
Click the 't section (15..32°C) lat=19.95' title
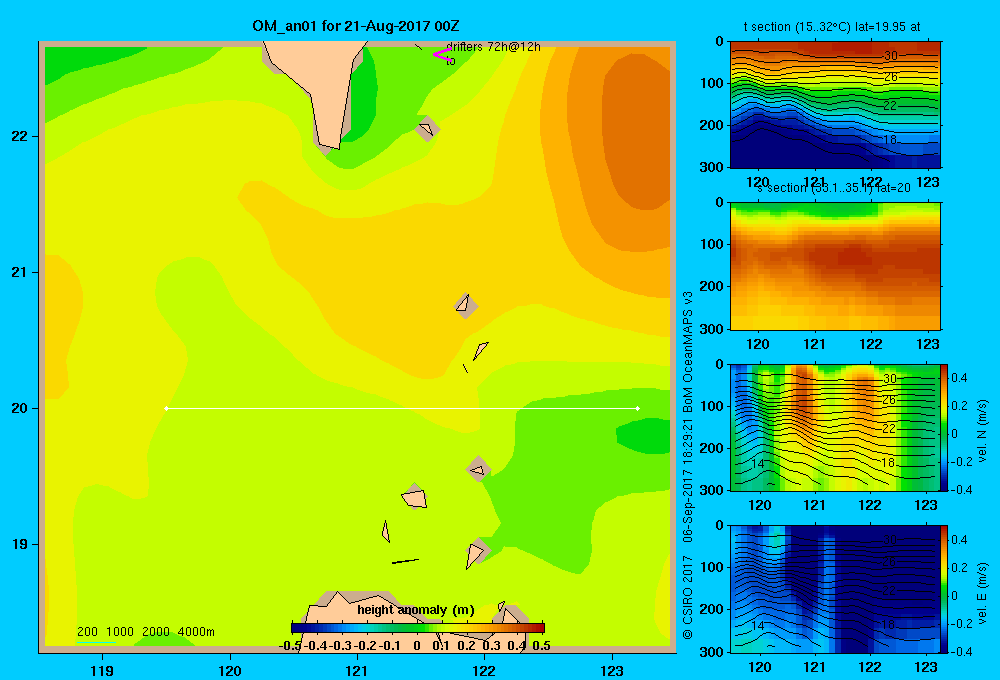[x=832, y=27]
